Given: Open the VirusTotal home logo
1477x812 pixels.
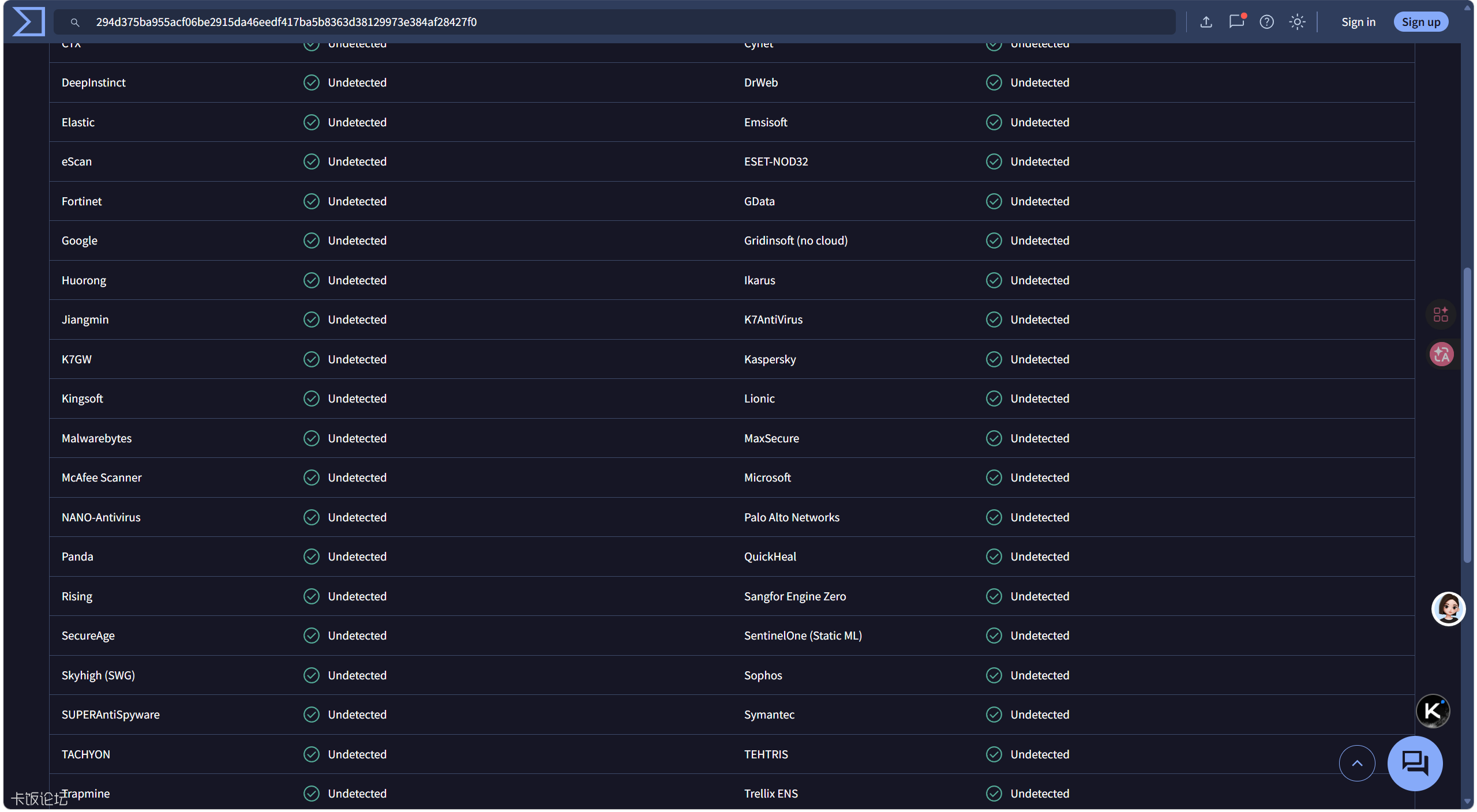Looking at the screenshot, I should 29,22.
